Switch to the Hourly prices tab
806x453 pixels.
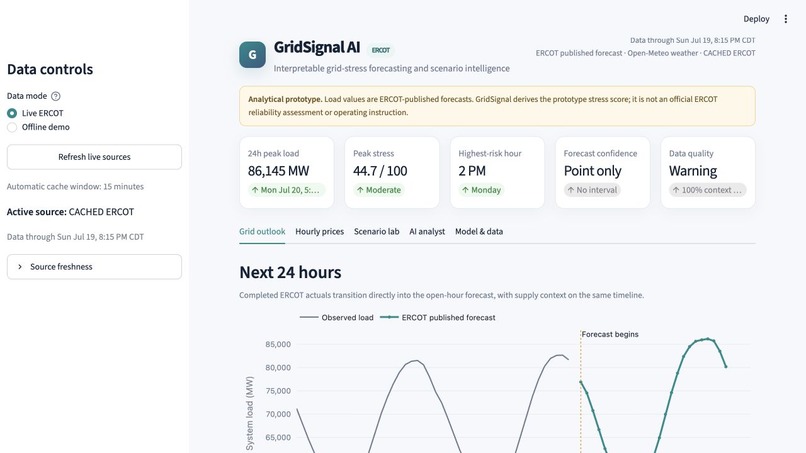pyautogui.click(x=319, y=231)
